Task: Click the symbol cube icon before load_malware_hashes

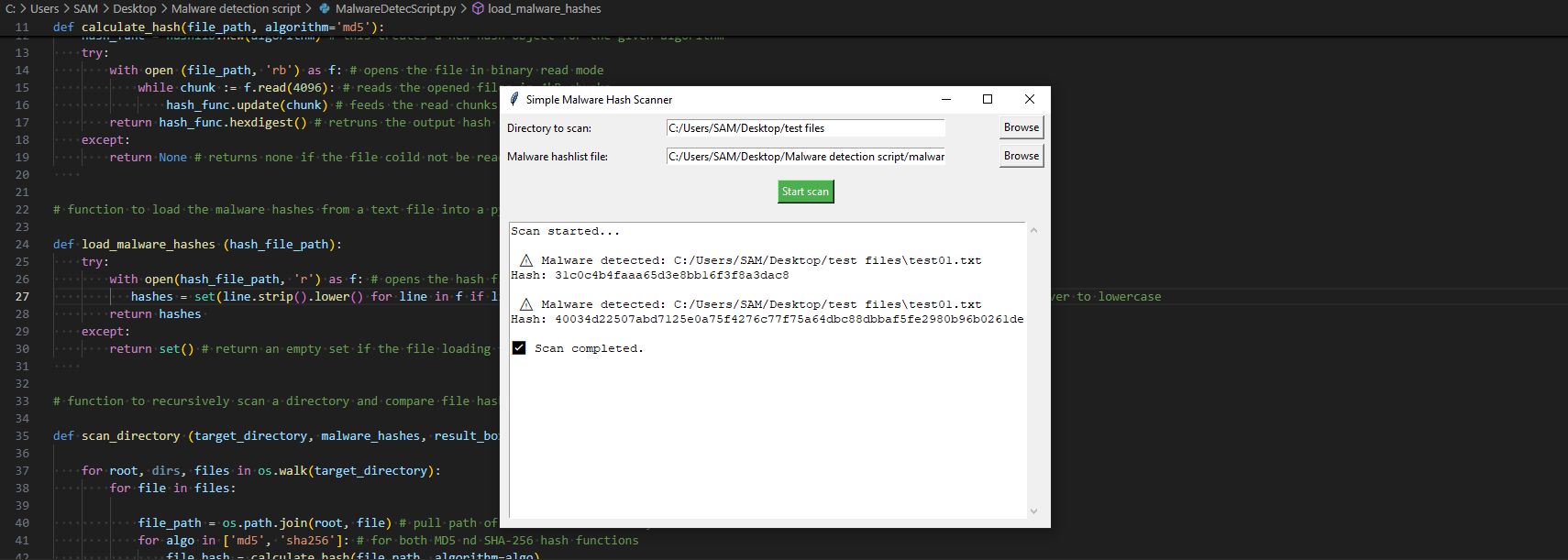Action: tap(479, 8)
